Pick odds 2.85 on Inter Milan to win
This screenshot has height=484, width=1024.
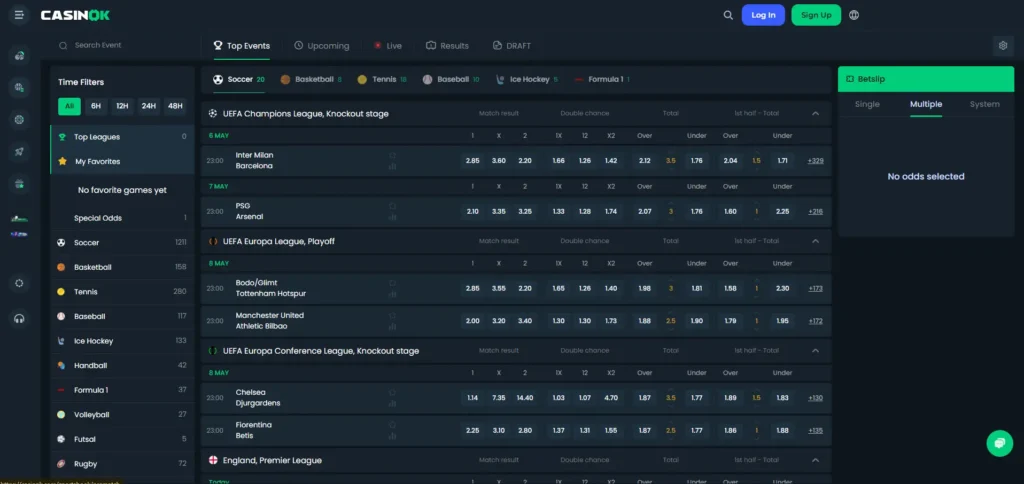tap(473, 161)
